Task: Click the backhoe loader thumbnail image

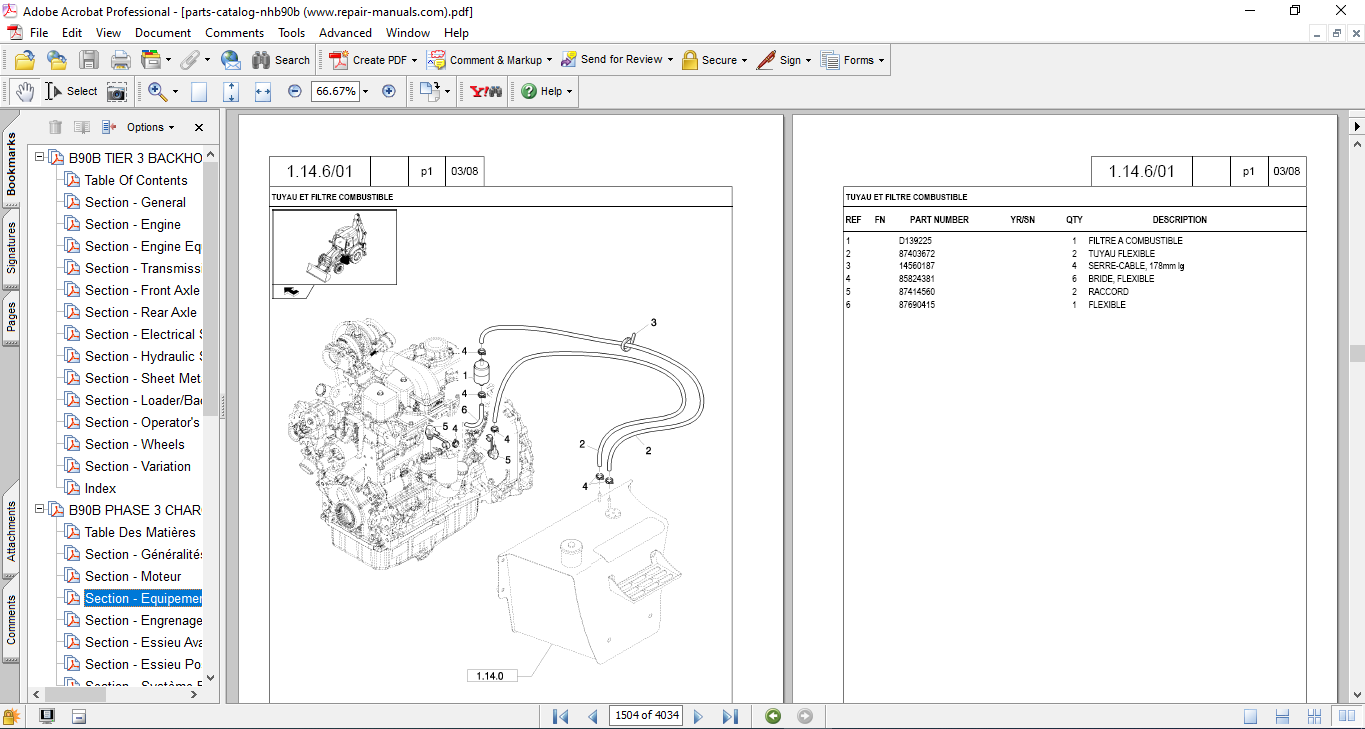Action: (334, 247)
